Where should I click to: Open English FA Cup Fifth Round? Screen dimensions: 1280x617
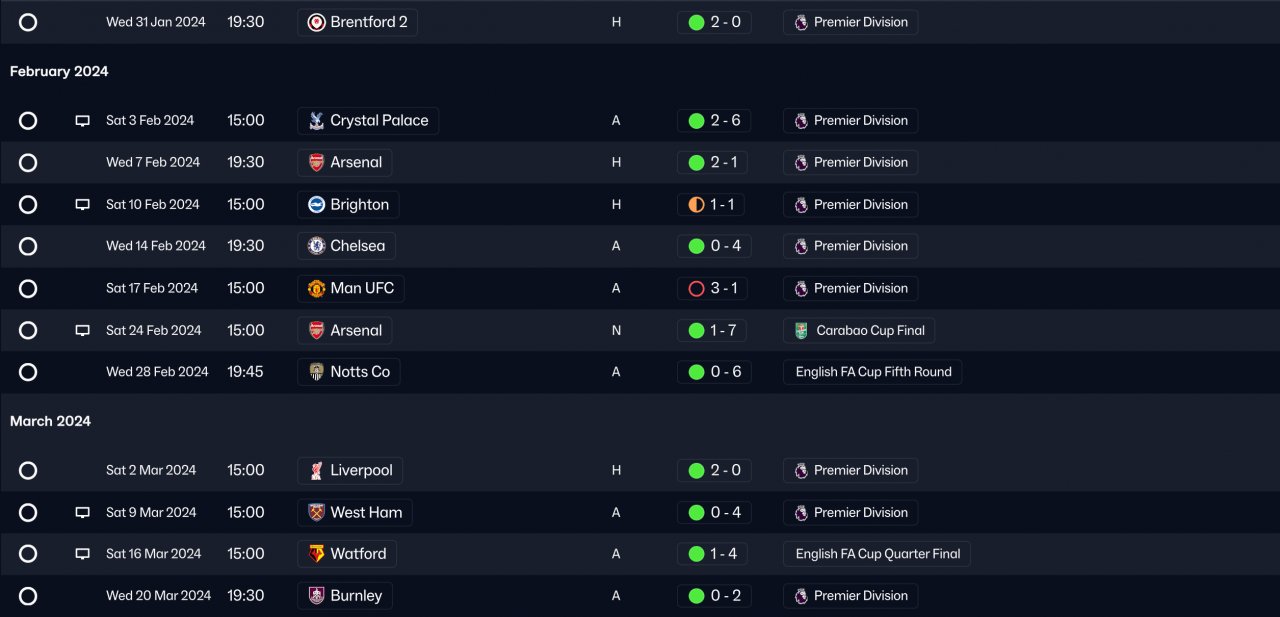click(873, 372)
